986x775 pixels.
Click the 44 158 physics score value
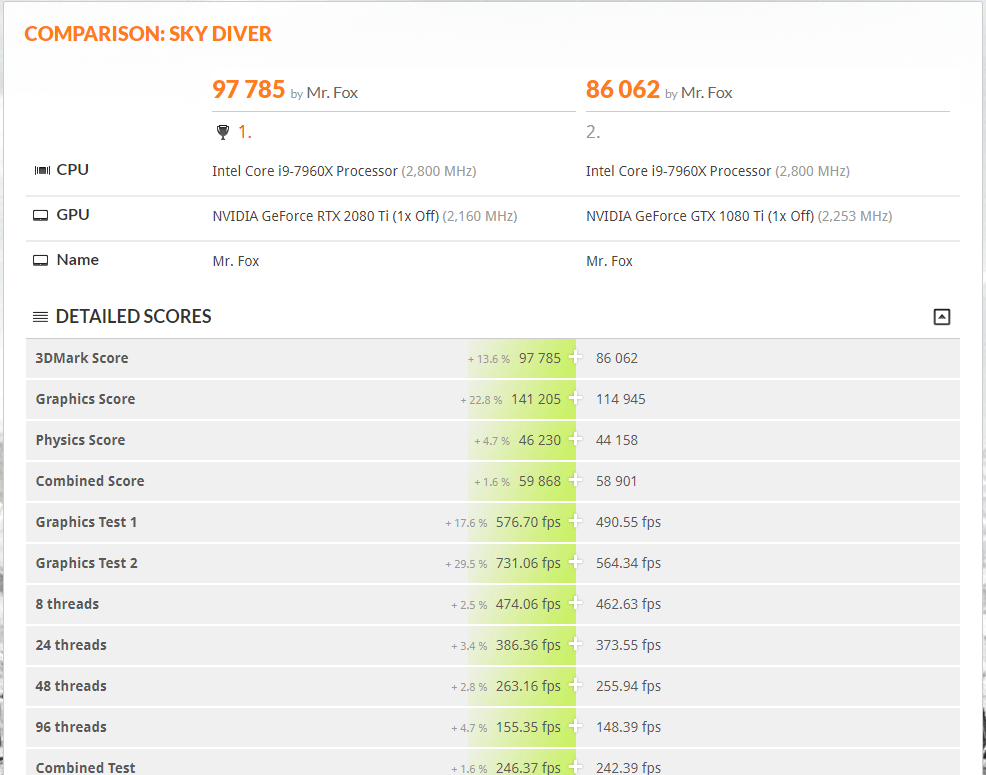(617, 440)
